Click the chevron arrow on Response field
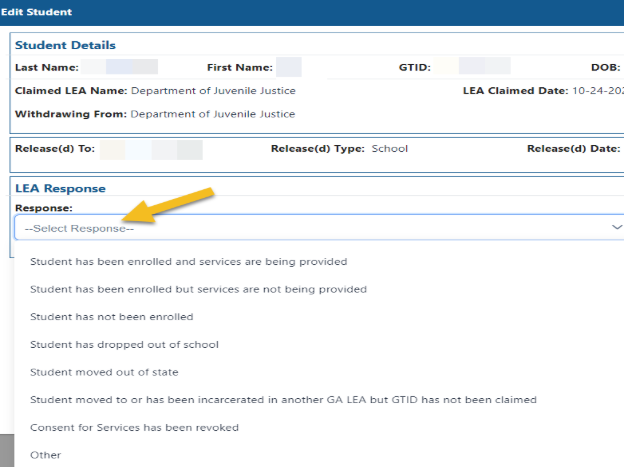Screen dimensions: 624x467 coord(616,228)
